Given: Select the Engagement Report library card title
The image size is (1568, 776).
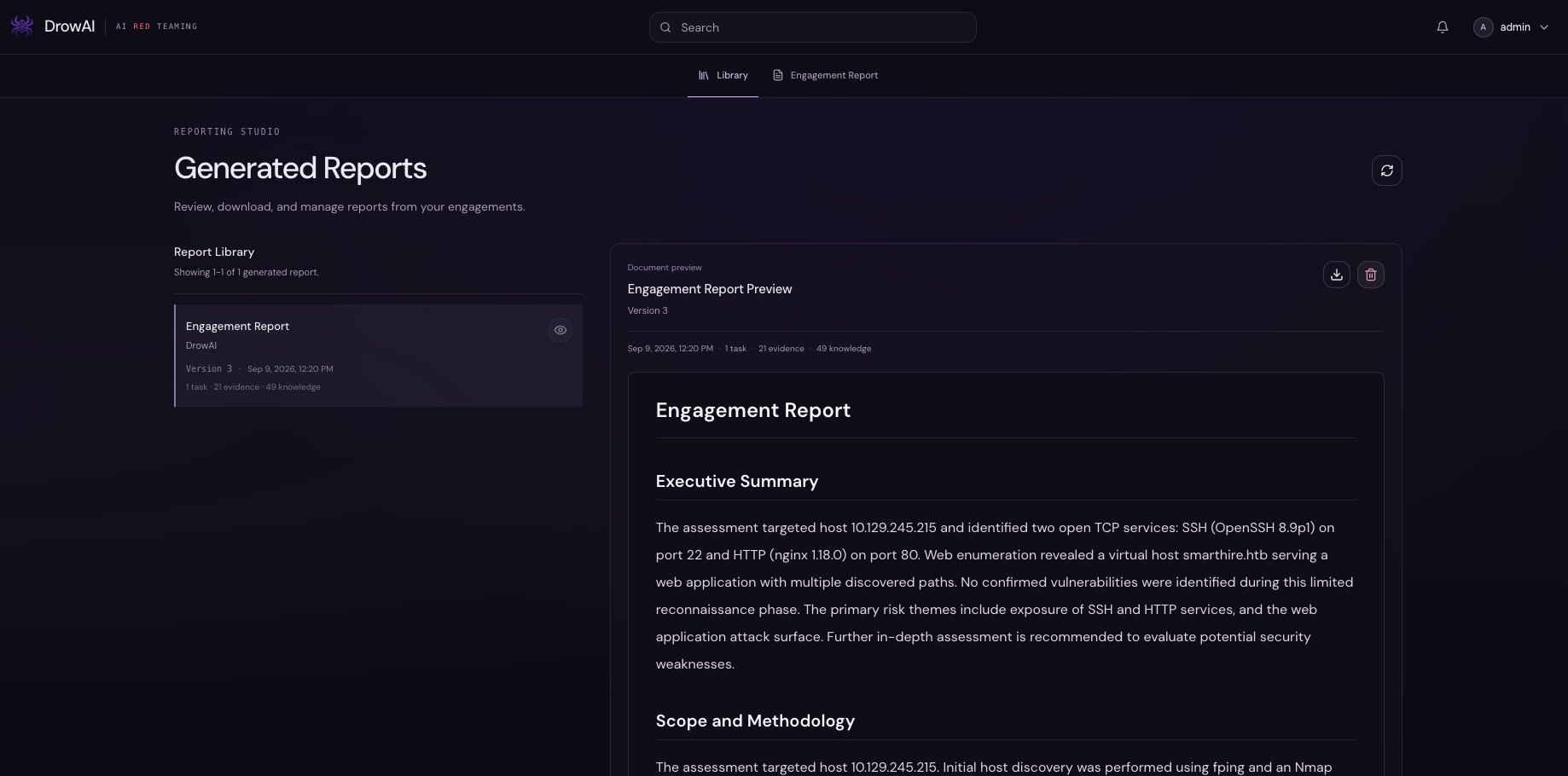Looking at the screenshot, I should click(x=237, y=327).
